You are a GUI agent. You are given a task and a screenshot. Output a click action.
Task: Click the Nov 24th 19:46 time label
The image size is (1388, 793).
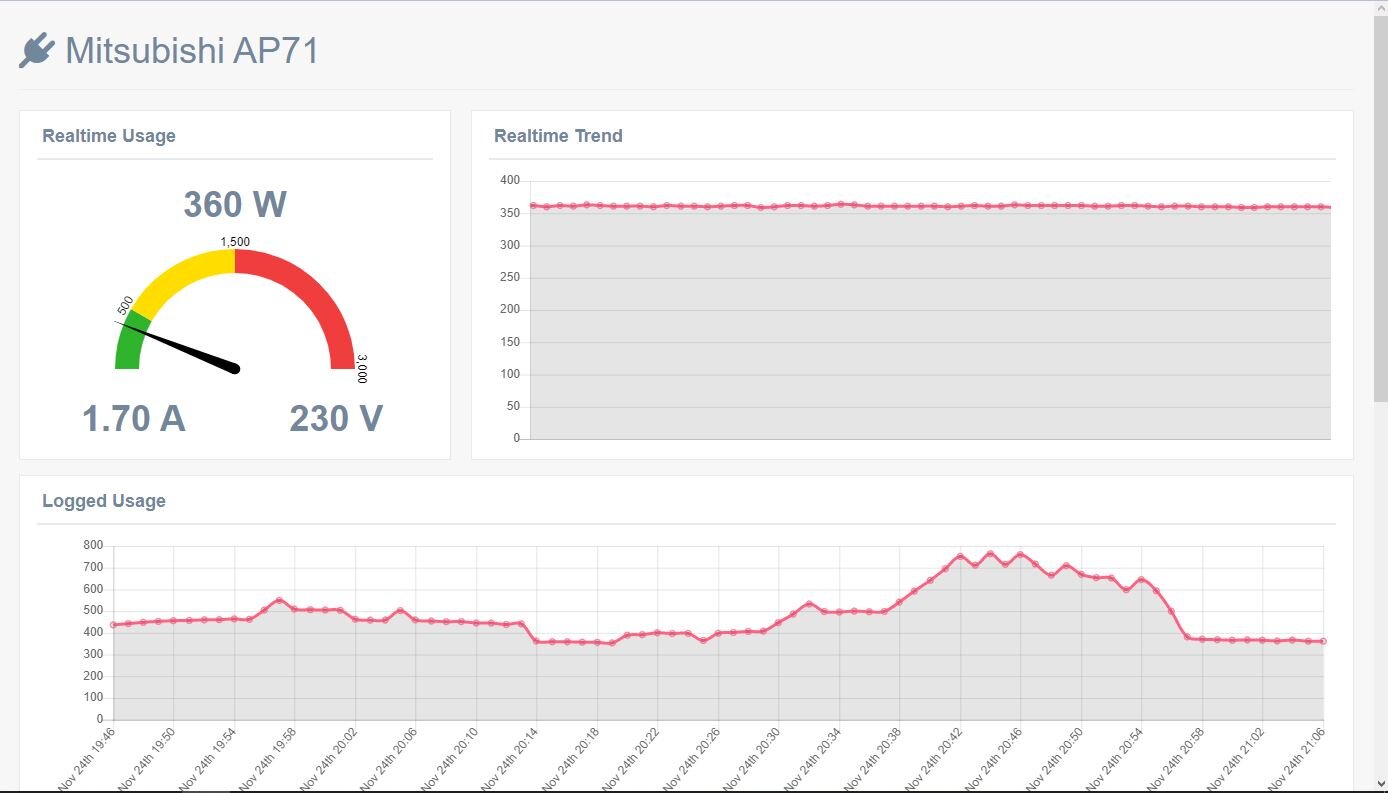point(86,759)
